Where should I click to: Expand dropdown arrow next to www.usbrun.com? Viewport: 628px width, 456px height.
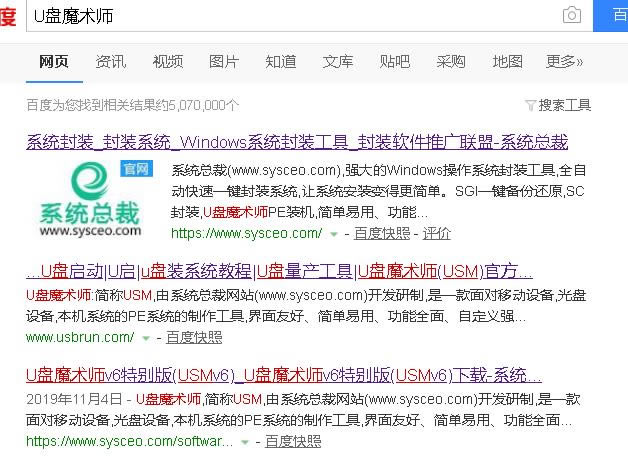[x=146, y=338]
